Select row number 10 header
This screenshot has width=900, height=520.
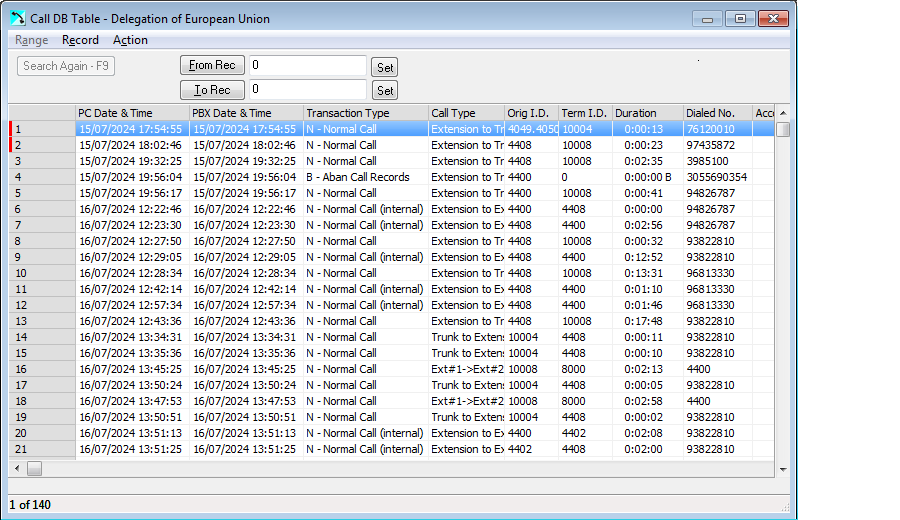point(42,273)
